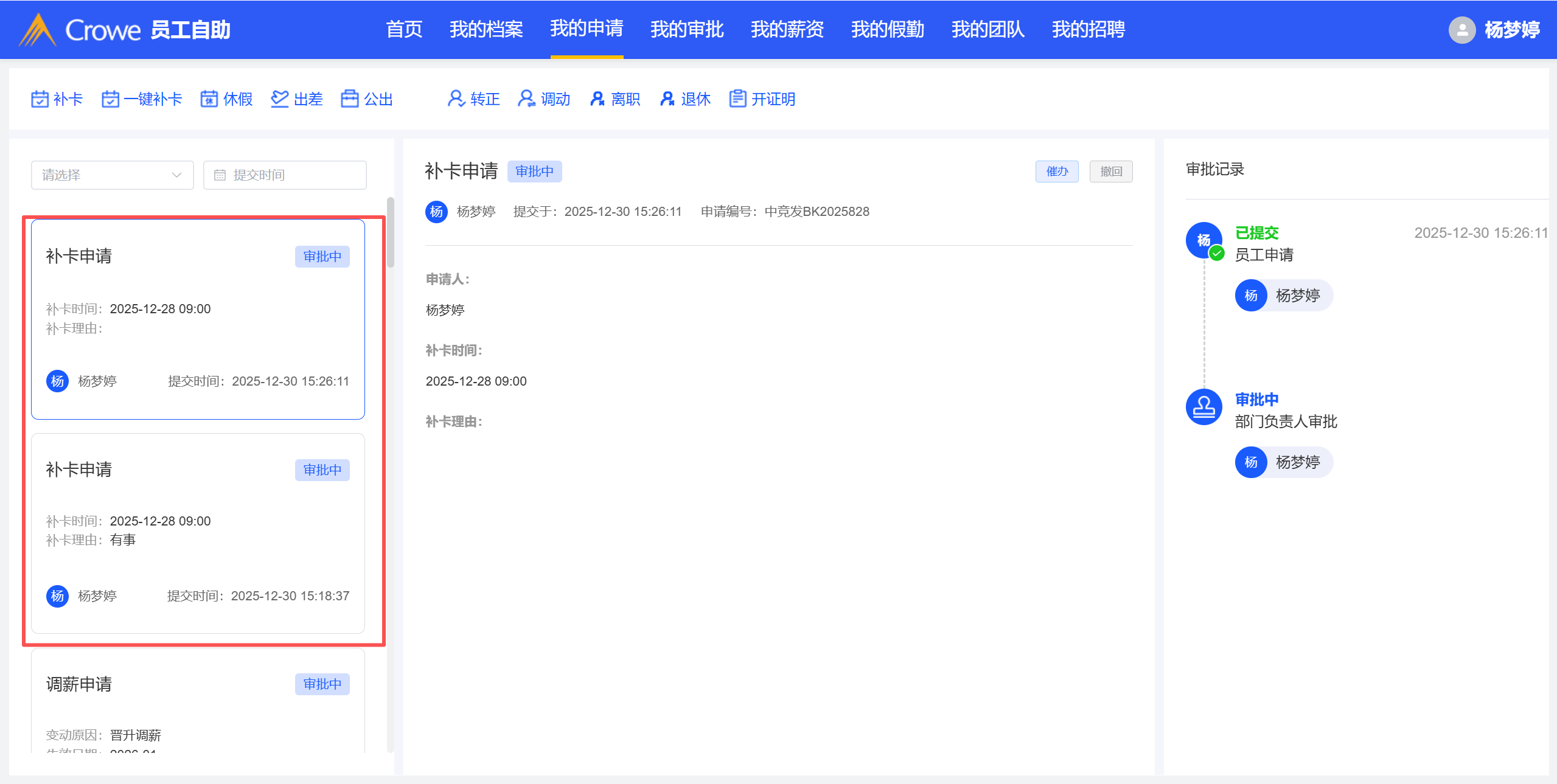Click the 调动 transfer person icon
The width and height of the screenshot is (1557, 784).
click(x=526, y=99)
